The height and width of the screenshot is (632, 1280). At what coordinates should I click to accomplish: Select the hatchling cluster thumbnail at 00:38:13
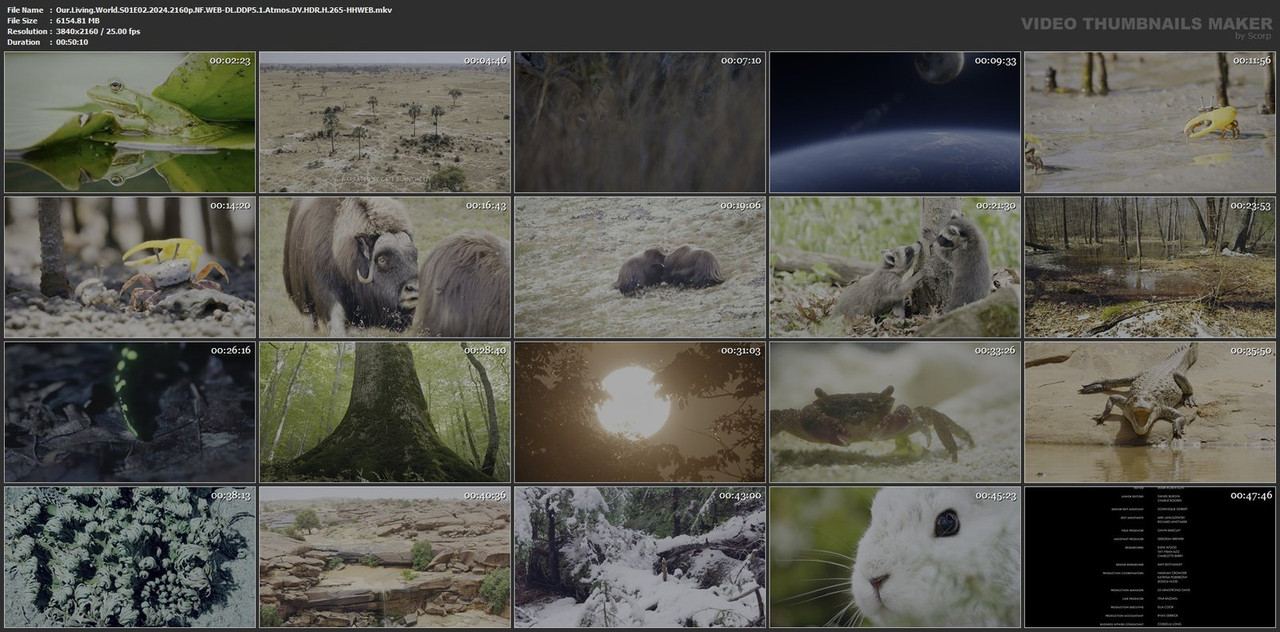pos(130,557)
